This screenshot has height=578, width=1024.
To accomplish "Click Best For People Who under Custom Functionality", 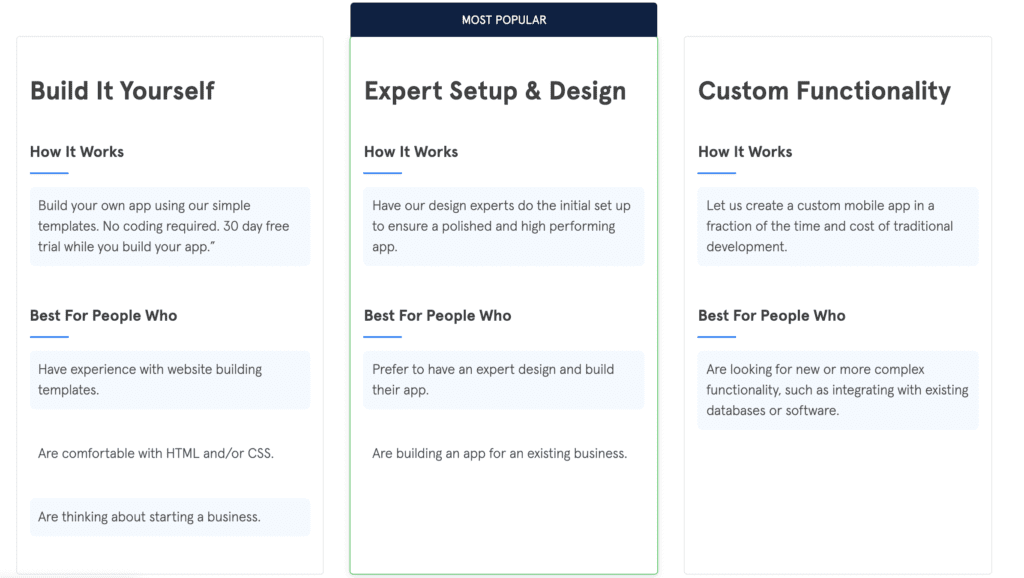I will (772, 315).
